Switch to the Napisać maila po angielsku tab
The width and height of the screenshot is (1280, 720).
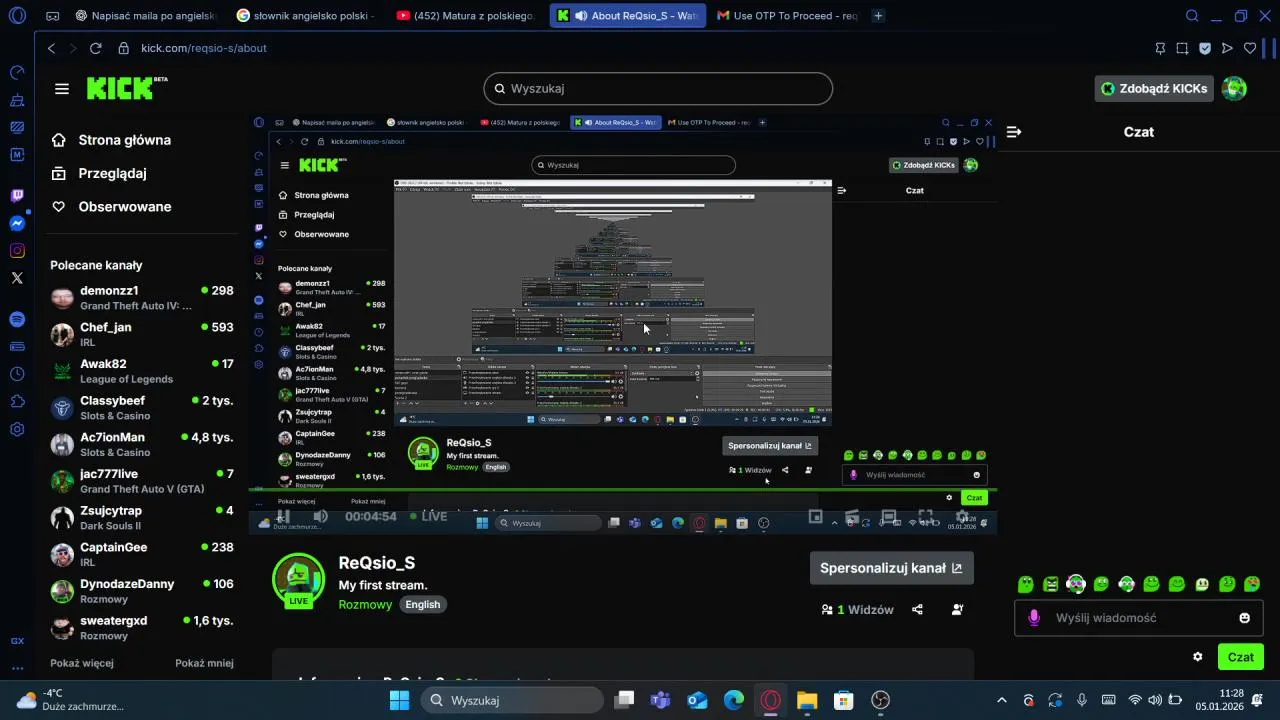pos(144,16)
